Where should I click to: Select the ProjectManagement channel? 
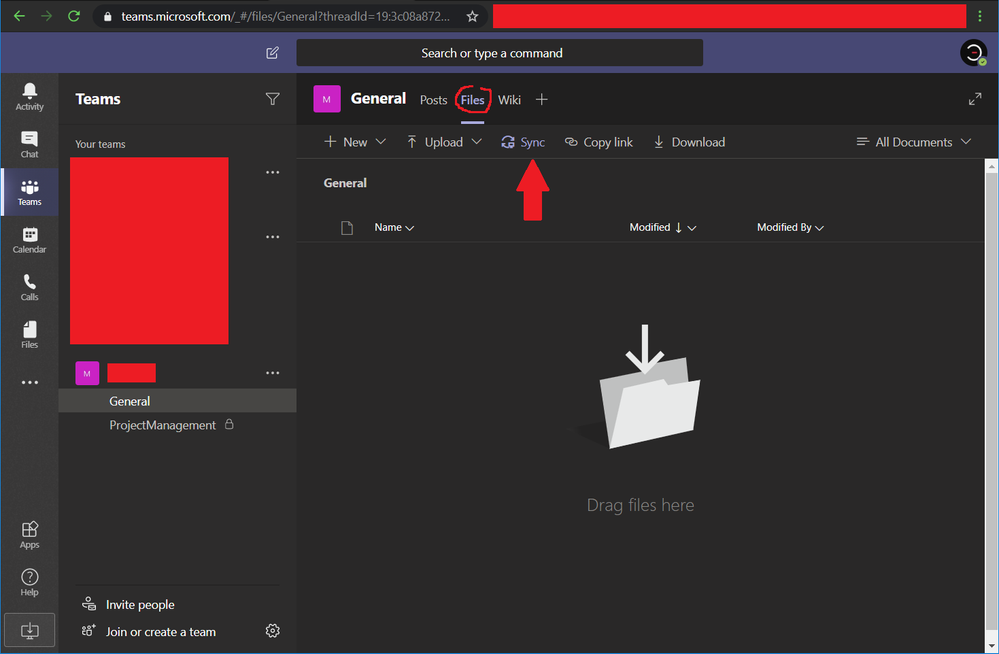tap(178, 425)
